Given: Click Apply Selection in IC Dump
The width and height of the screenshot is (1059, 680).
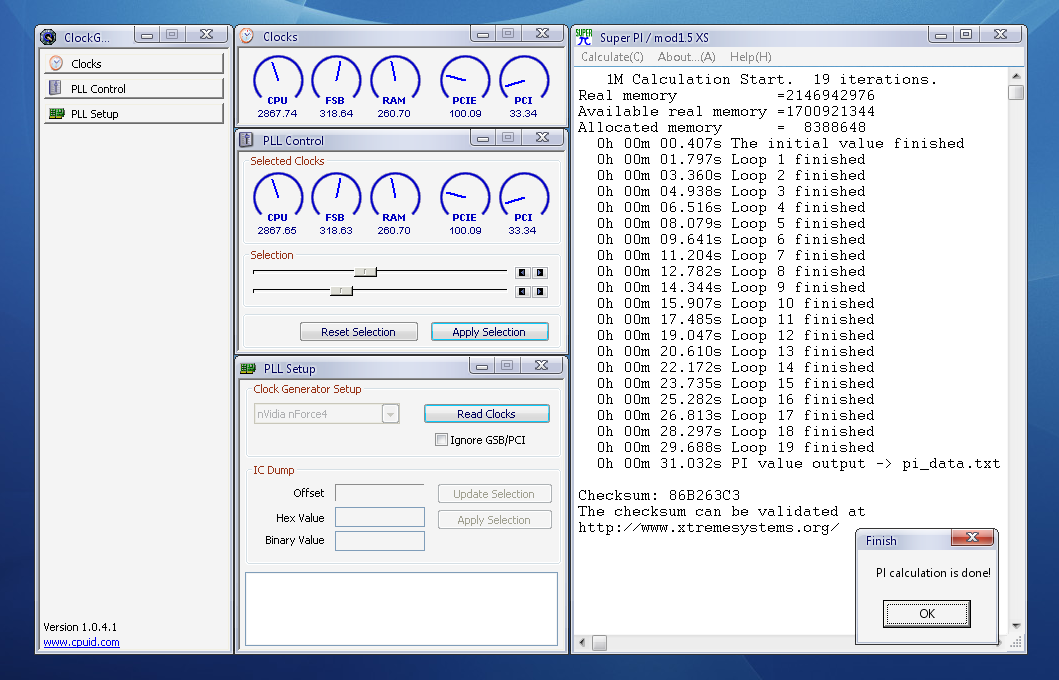Looking at the screenshot, I should 494,520.
